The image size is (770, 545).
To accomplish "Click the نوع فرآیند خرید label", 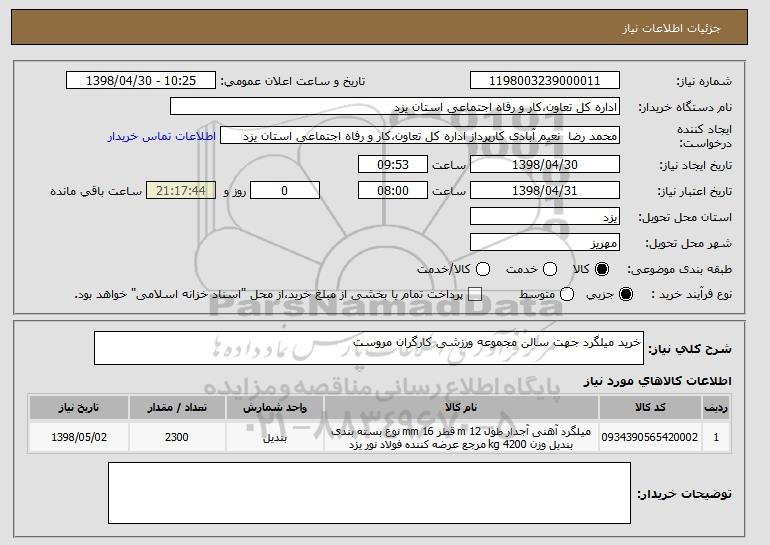I will pos(691,294).
